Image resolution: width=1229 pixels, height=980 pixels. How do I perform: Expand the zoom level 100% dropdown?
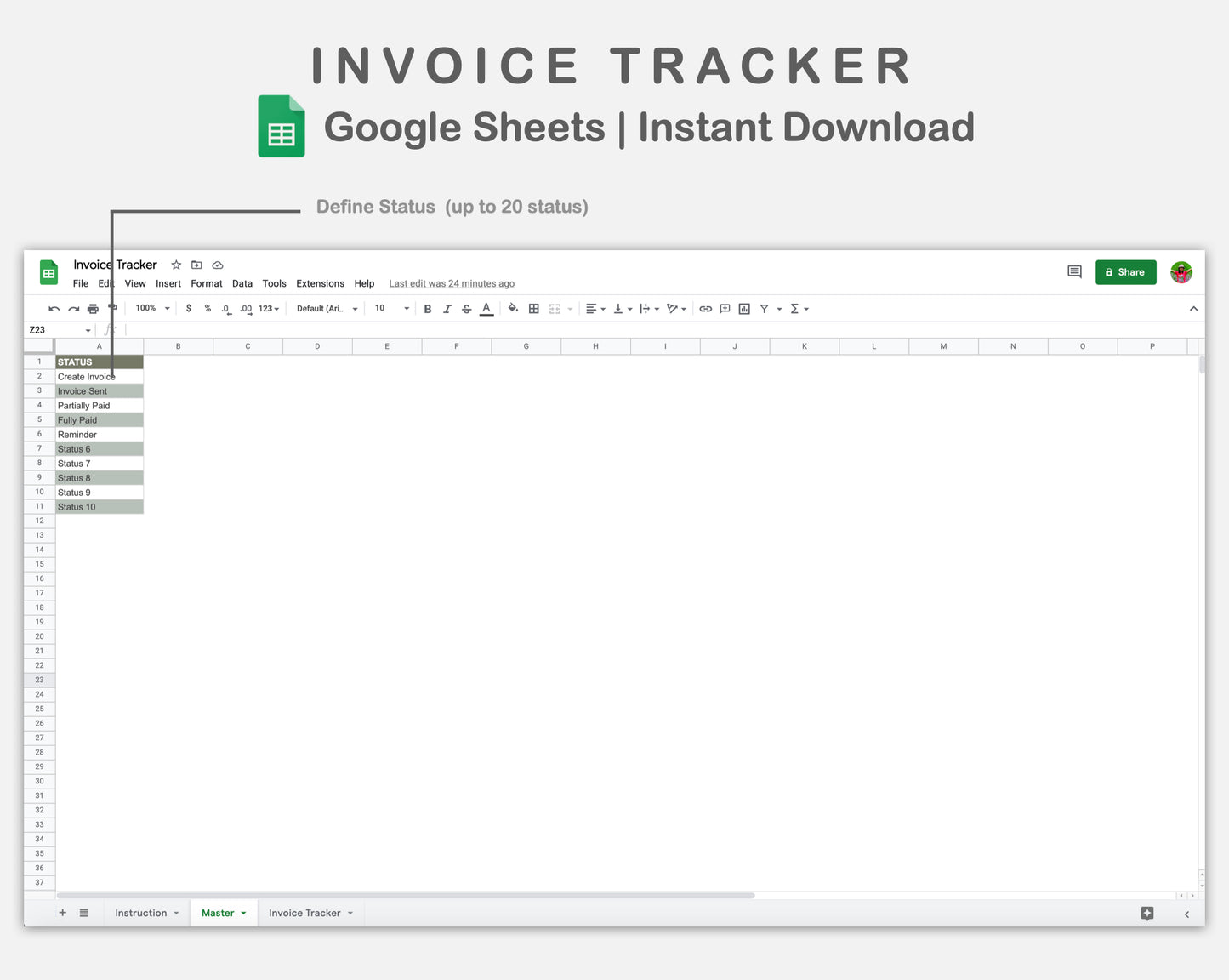point(151,308)
